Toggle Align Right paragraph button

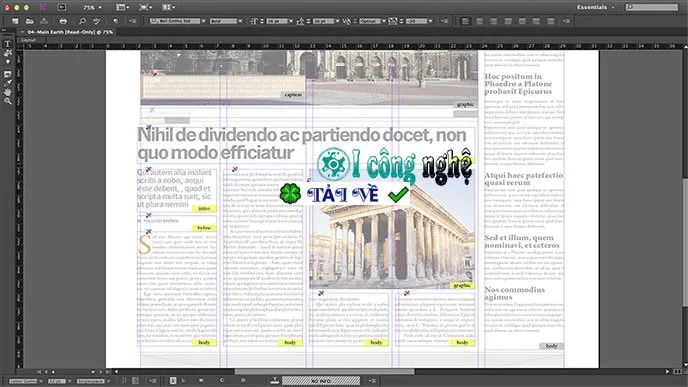point(494,21)
